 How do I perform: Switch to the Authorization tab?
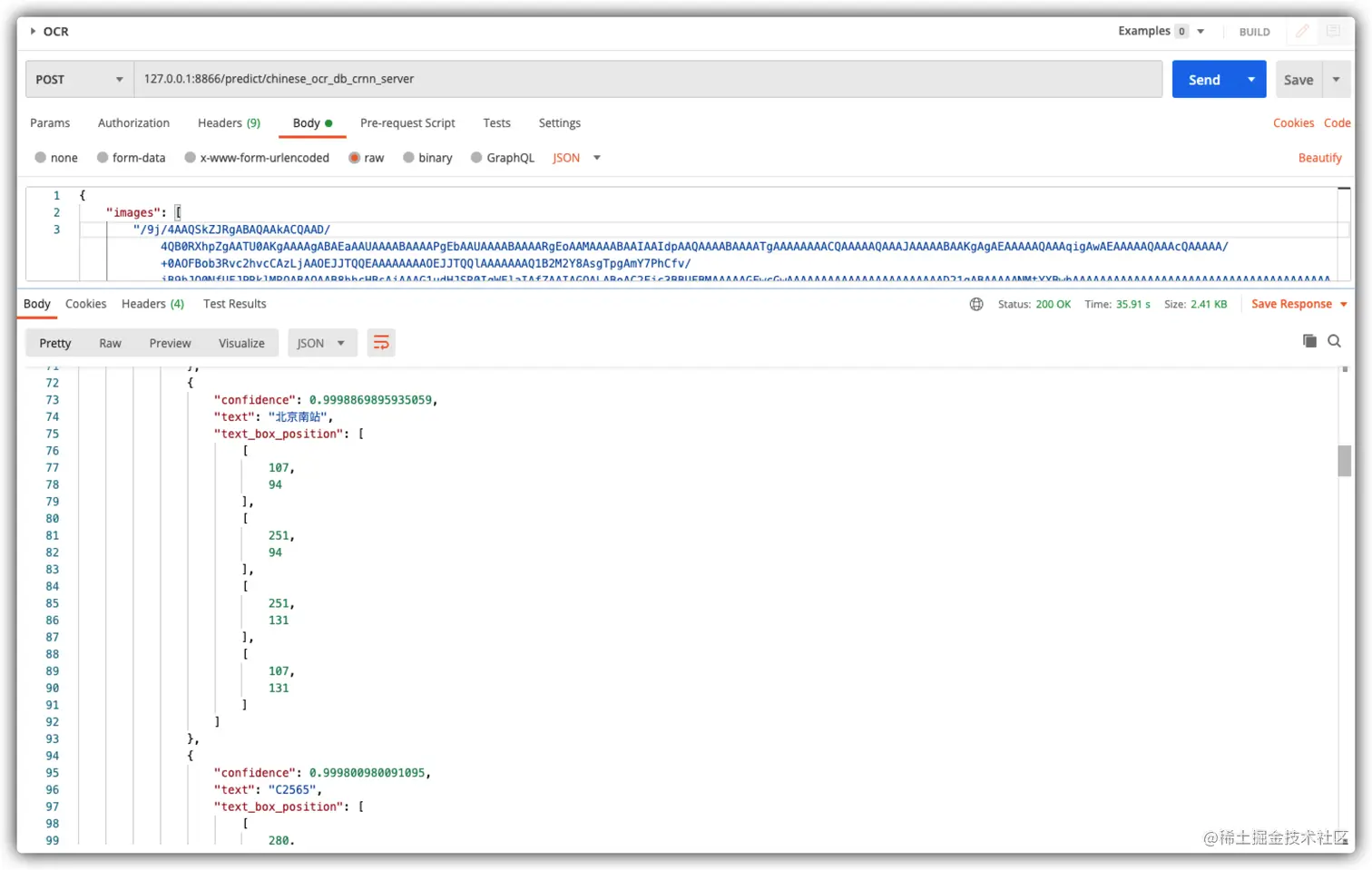133,122
